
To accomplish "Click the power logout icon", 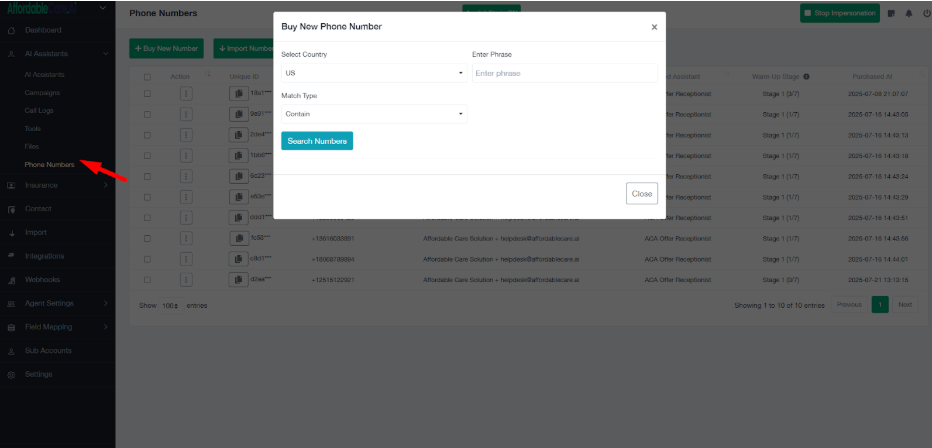I will pos(925,14).
